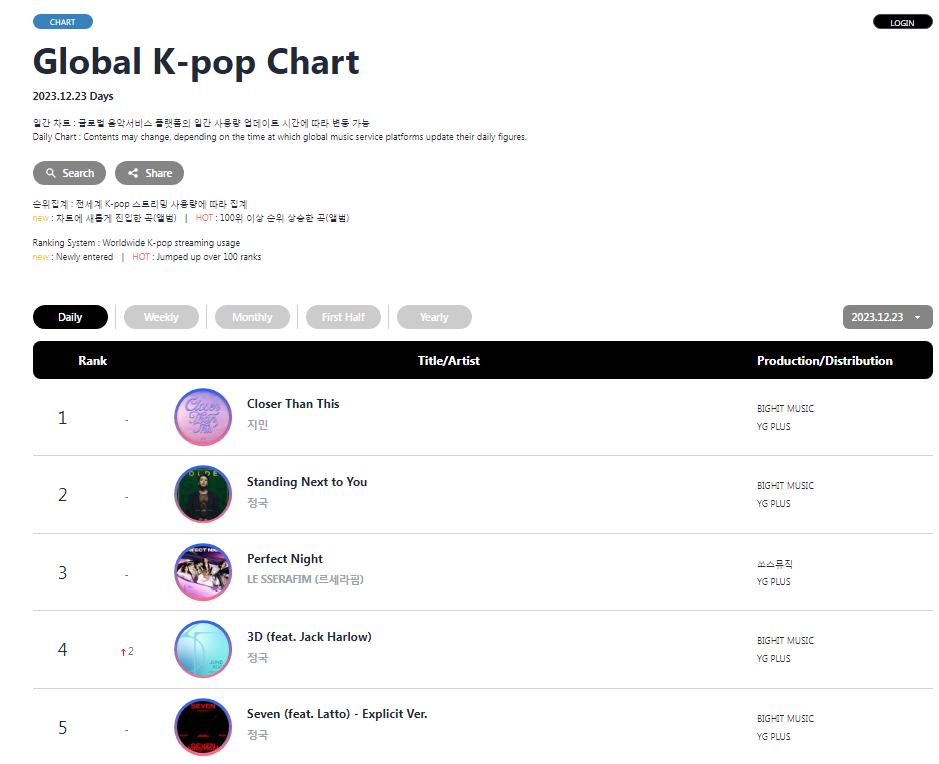This screenshot has width=939, height=764.
Task: Open the First Half chart tab
Action: point(343,317)
